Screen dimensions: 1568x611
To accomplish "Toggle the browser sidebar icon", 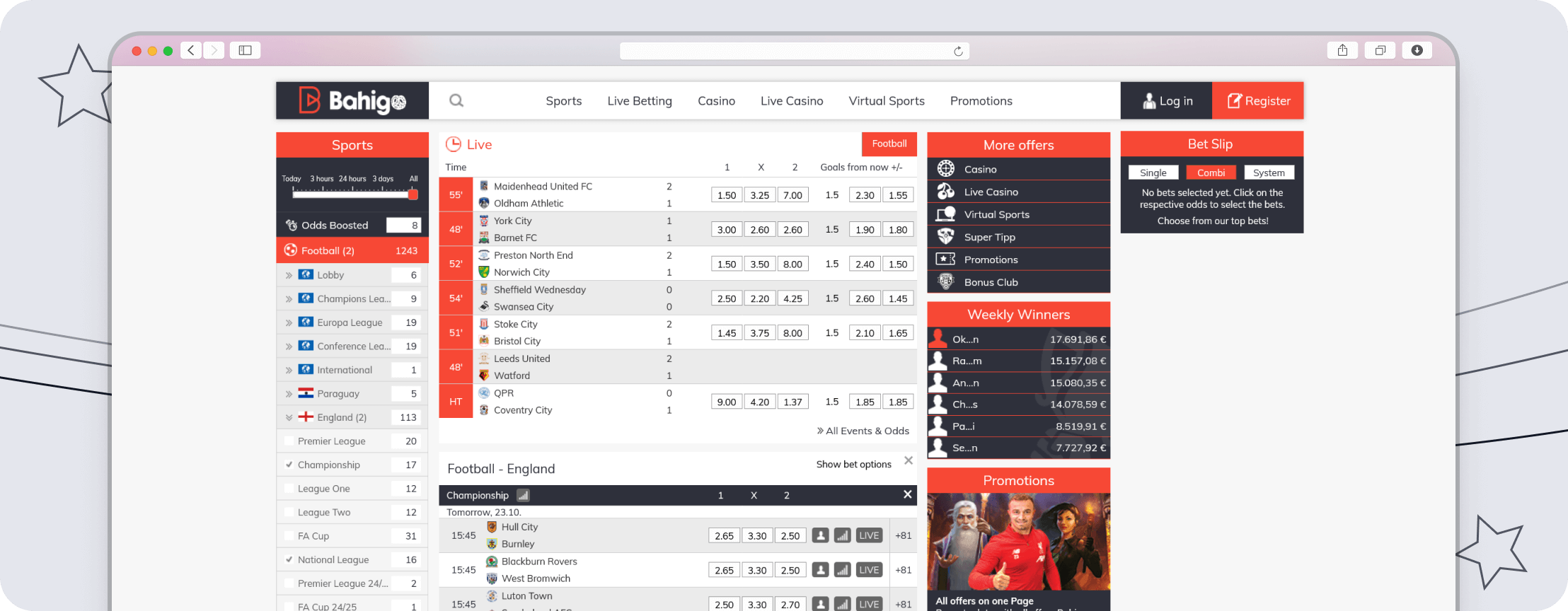I will click(246, 50).
